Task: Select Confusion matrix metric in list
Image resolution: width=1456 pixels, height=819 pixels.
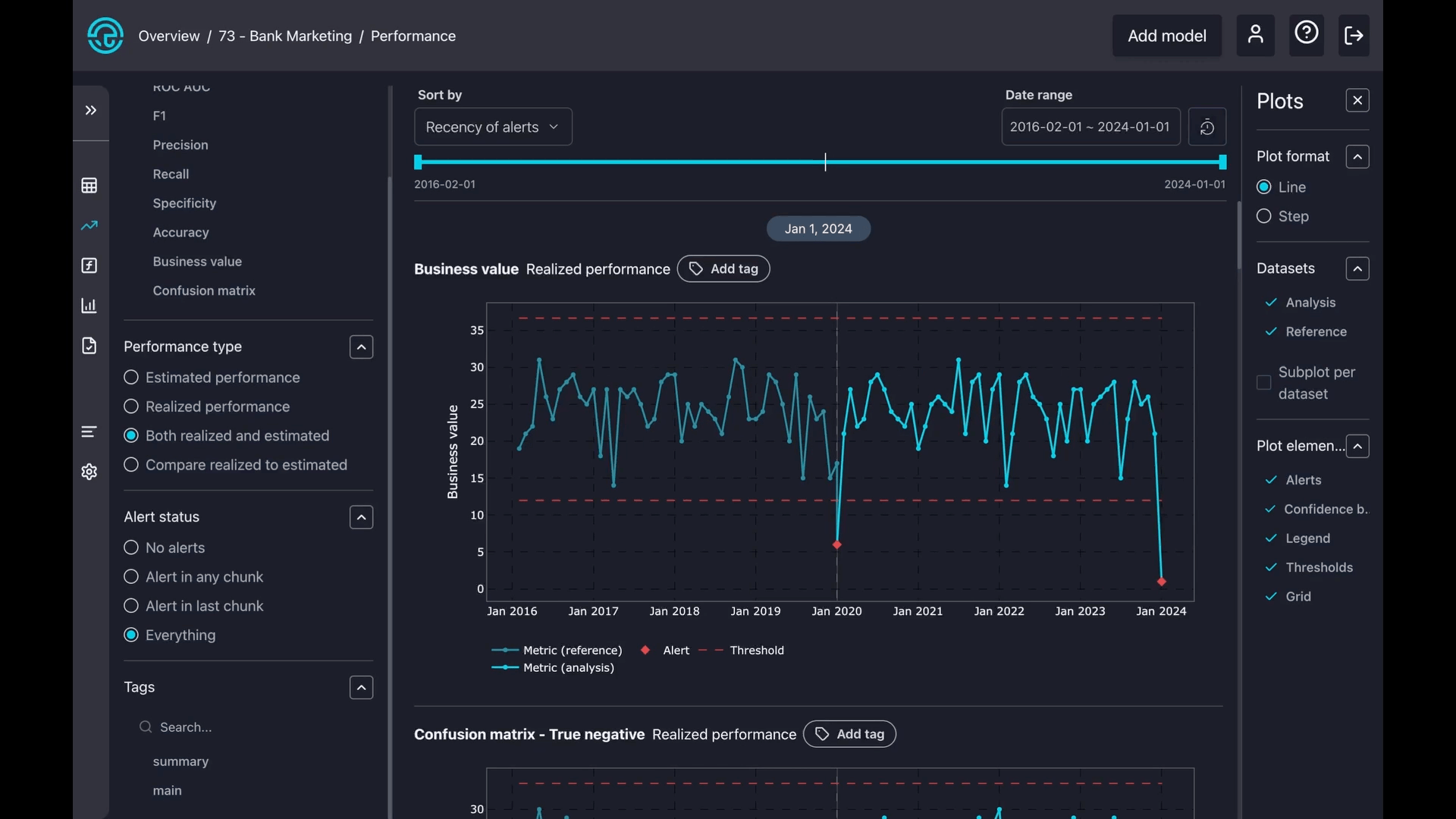Action: coord(204,291)
